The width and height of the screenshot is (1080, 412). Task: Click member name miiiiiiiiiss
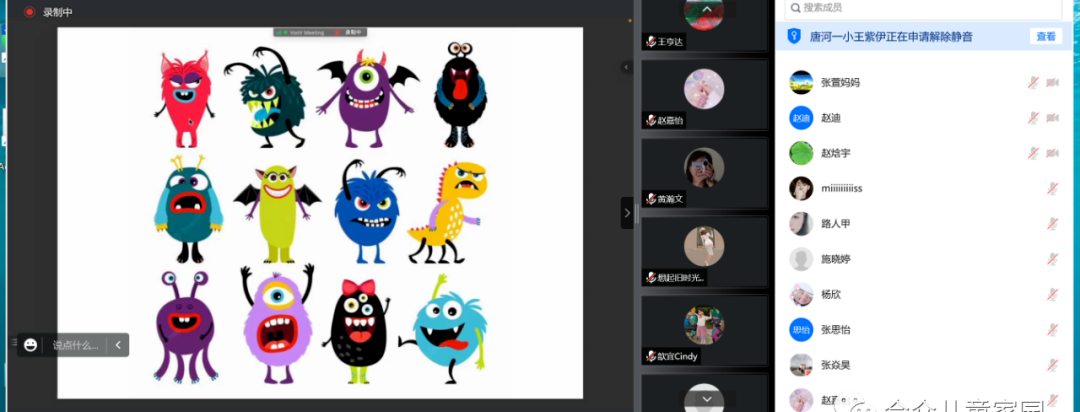tap(842, 188)
